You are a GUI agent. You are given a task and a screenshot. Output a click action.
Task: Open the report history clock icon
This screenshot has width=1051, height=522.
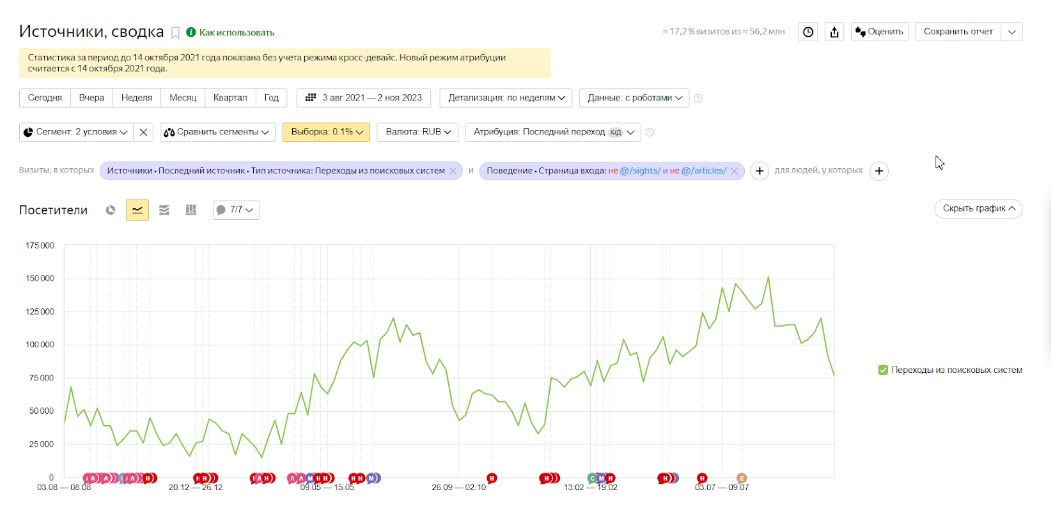[x=809, y=32]
